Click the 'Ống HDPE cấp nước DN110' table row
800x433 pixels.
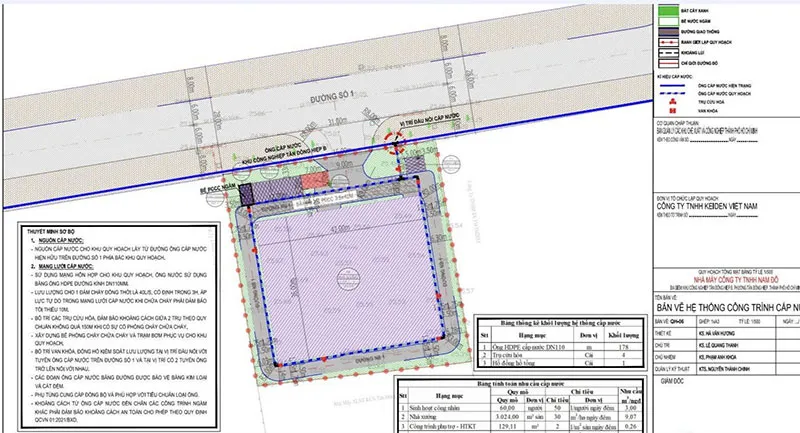[x=560, y=347]
